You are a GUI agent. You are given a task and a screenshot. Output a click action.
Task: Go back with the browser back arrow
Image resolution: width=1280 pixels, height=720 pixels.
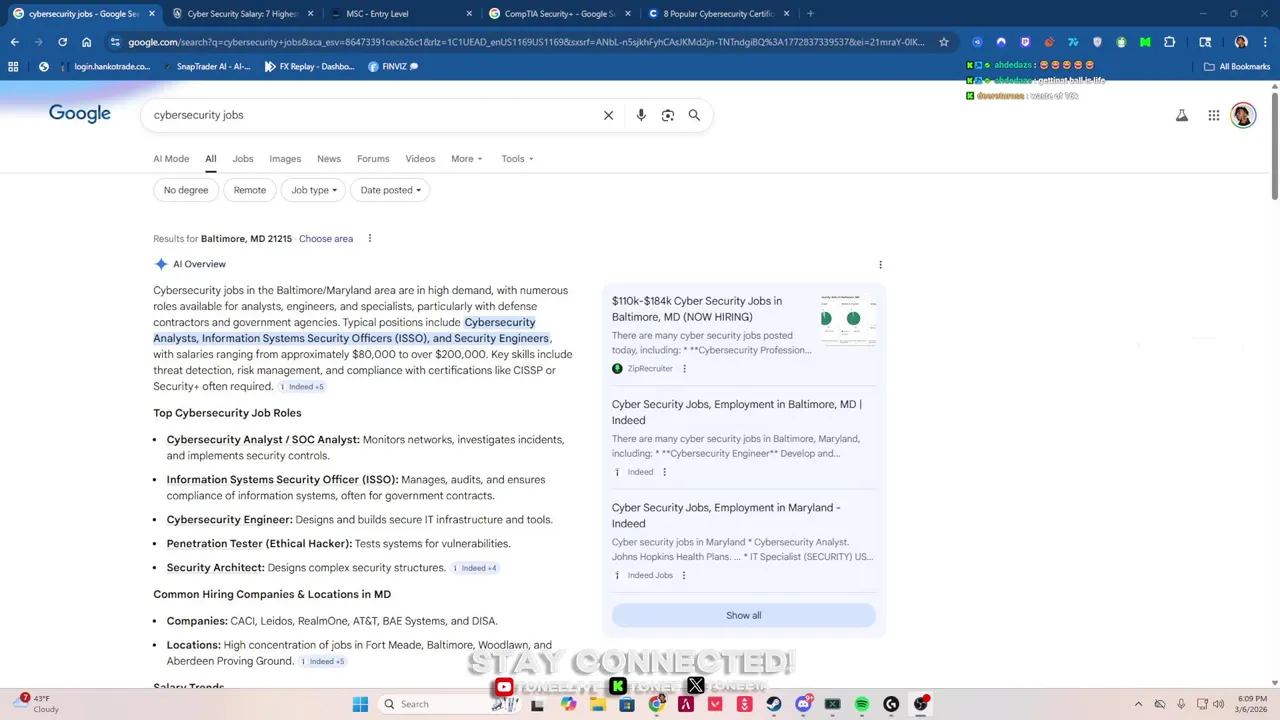coord(14,42)
